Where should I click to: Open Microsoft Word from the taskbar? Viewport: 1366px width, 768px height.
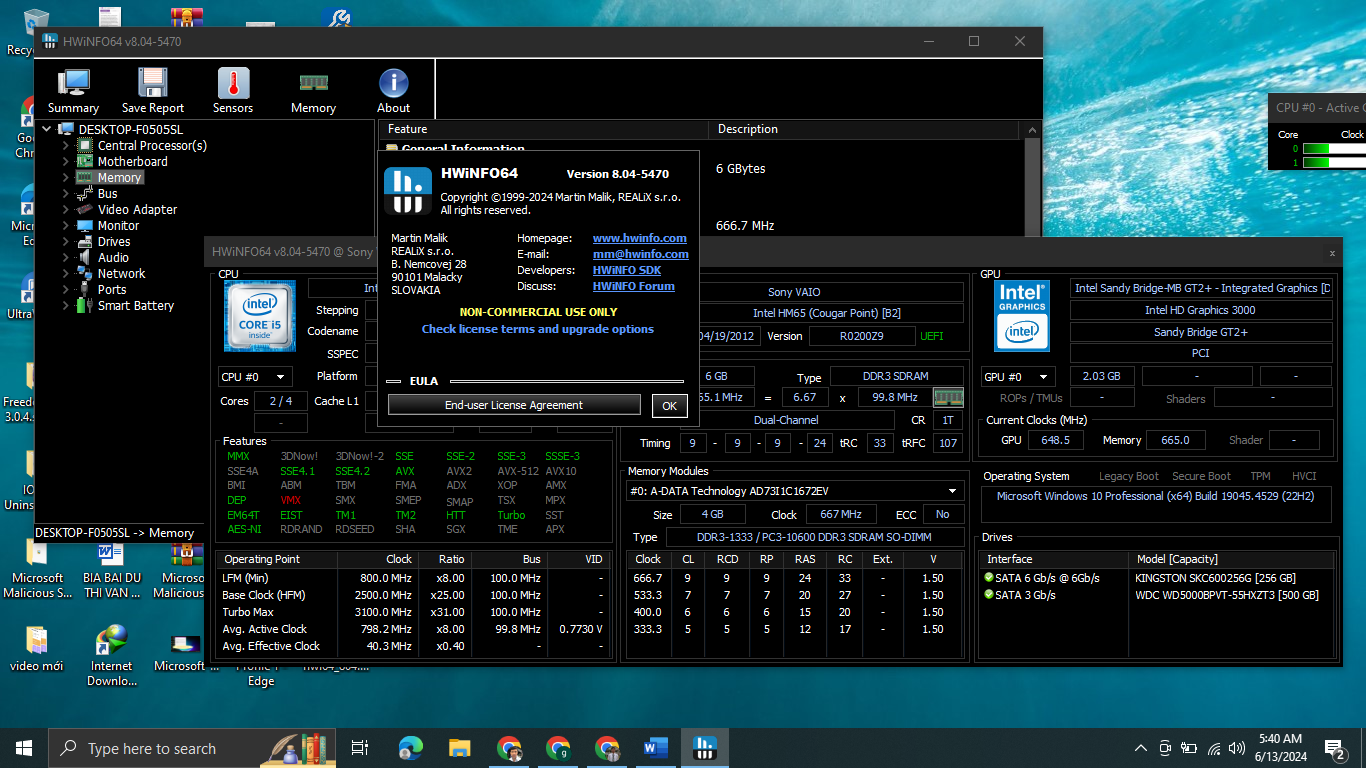656,747
